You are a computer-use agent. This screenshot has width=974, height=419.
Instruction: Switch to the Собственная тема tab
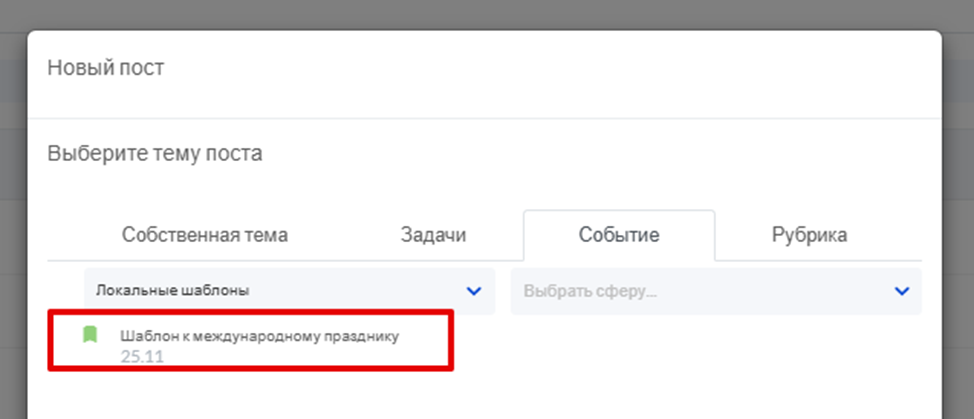204,235
